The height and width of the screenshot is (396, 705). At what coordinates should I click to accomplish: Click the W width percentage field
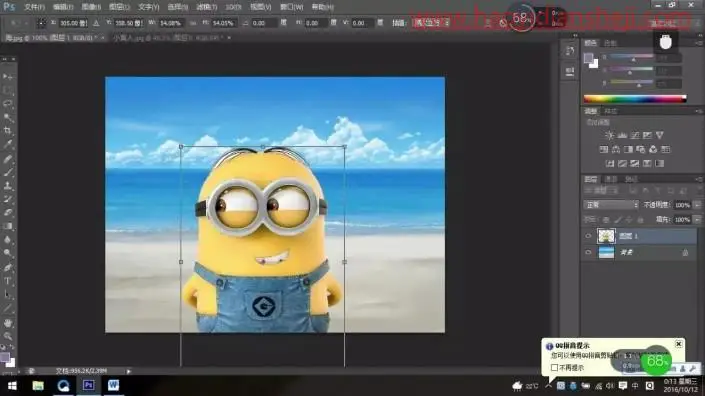tap(171, 23)
